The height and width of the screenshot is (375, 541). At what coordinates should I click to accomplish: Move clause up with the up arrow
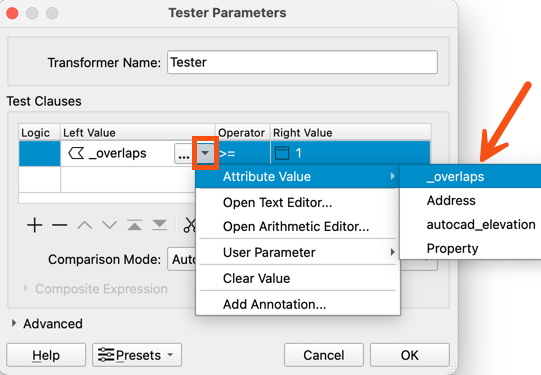85,226
